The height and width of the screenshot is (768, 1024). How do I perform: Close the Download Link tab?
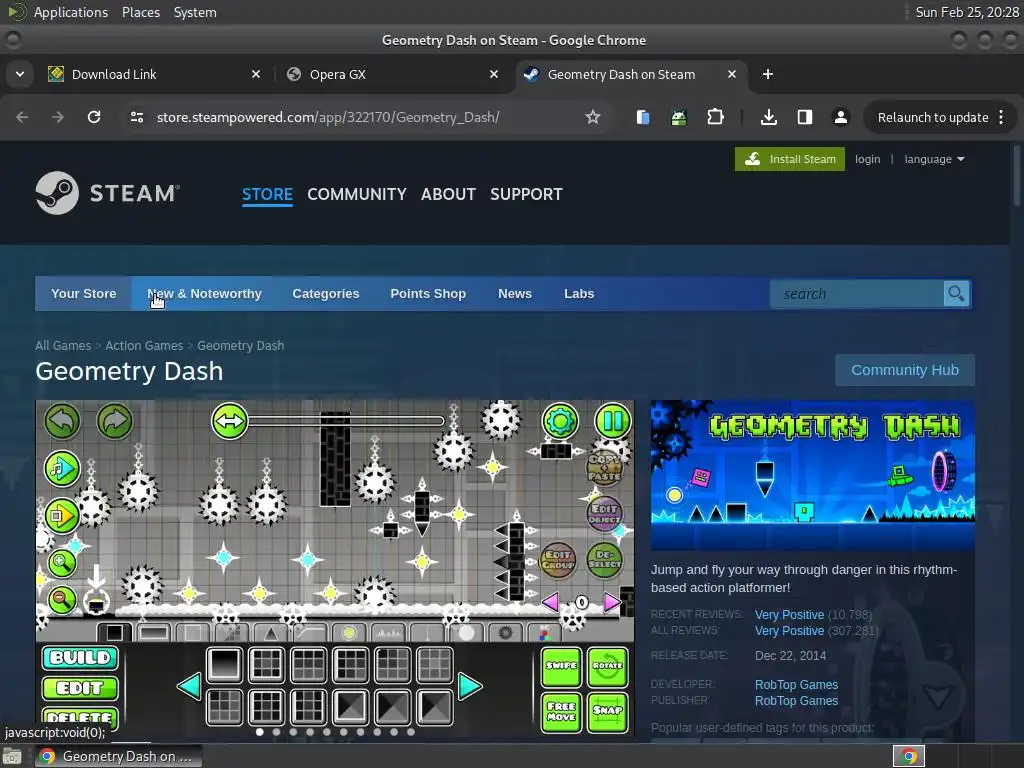(256, 74)
